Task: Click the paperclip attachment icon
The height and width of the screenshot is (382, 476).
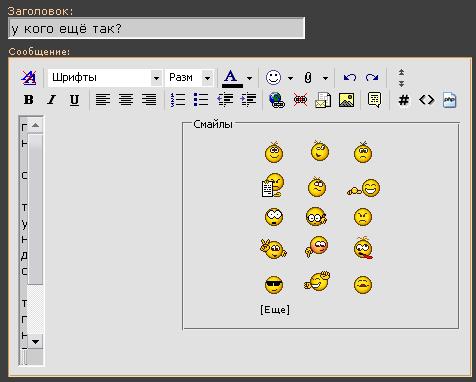Action: [308, 78]
